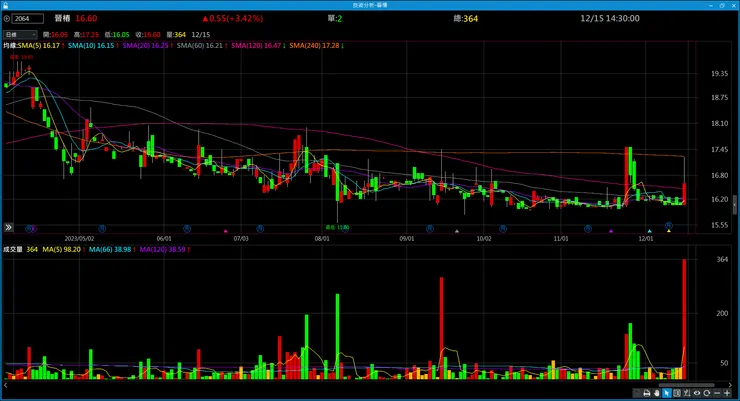Screen dimensions: 740x401
Task: Click the price change 0.55(+3.42%) text
Action: coord(233,18)
